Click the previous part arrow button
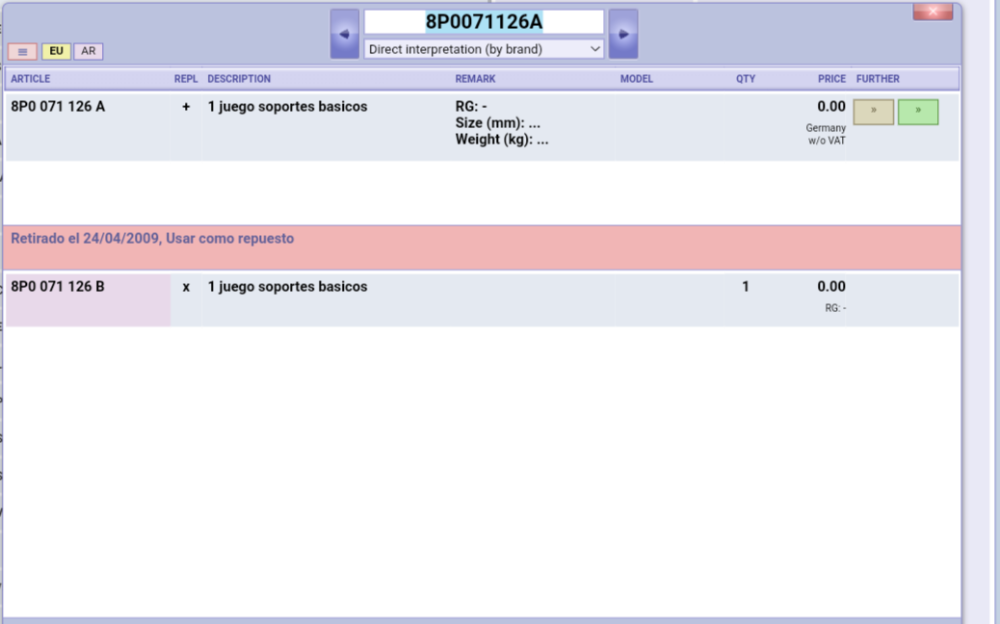The height and width of the screenshot is (624, 1000). tap(344, 34)
